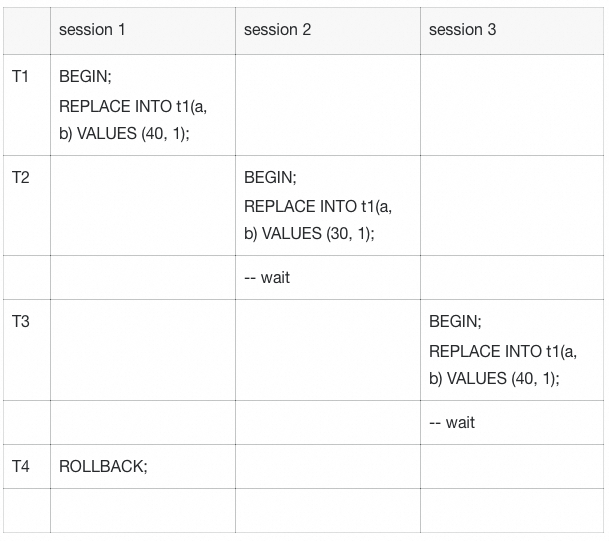Viewport: 609px width, 541px height.
Task: Click the wait comment under session 3
Action: (x=452, y=423)
